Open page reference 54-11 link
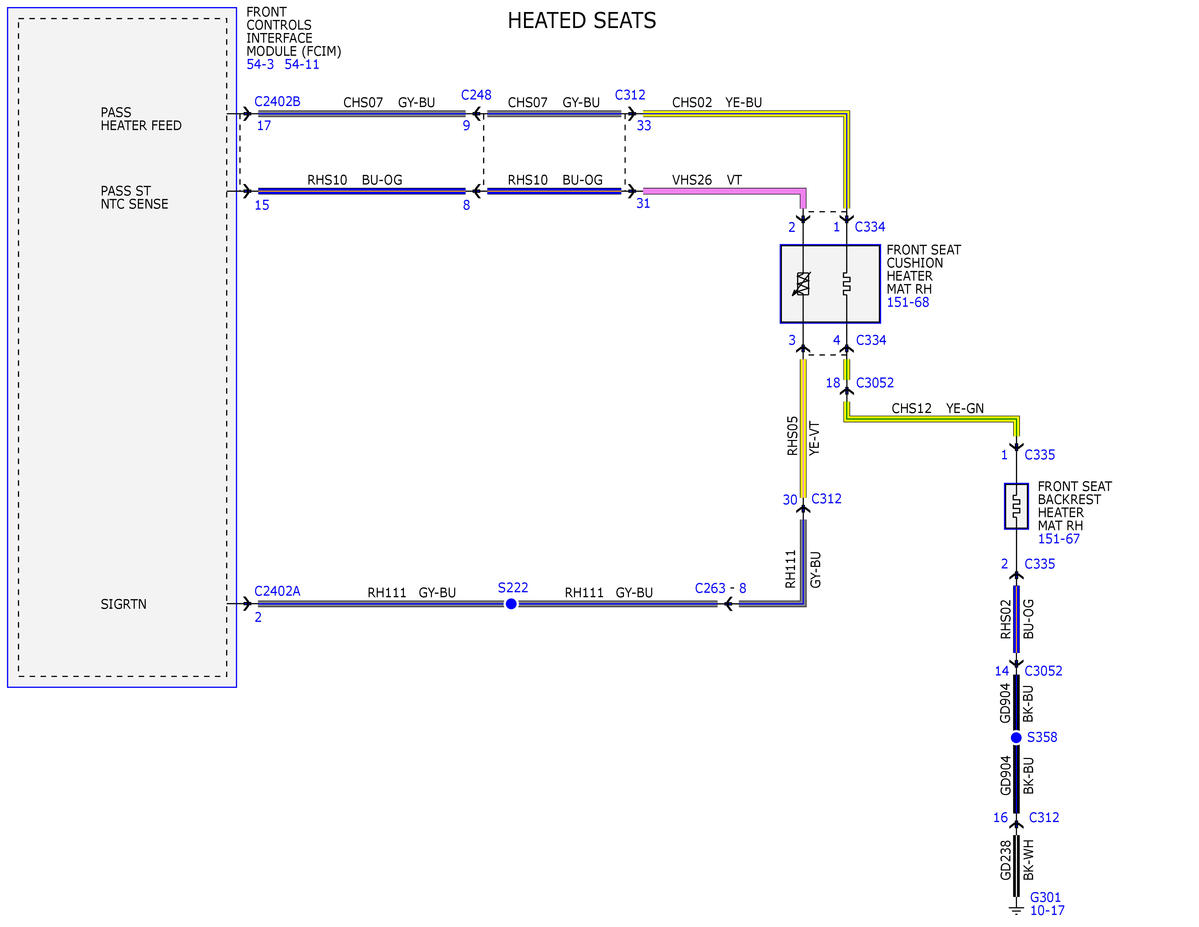Image resolution: width=1199 pixels, height=927 pixels. pyautogui.click(x=302, y=64)
